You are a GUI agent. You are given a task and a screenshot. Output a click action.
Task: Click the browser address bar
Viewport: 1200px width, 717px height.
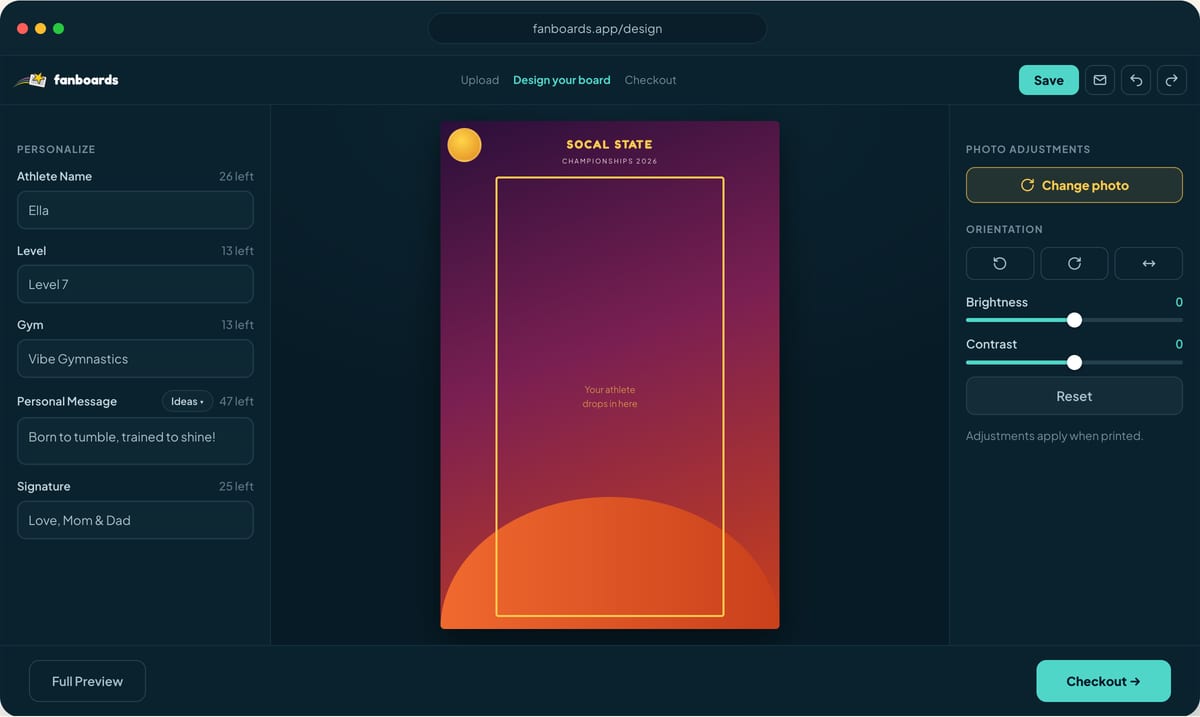click(x=597, y=28)
